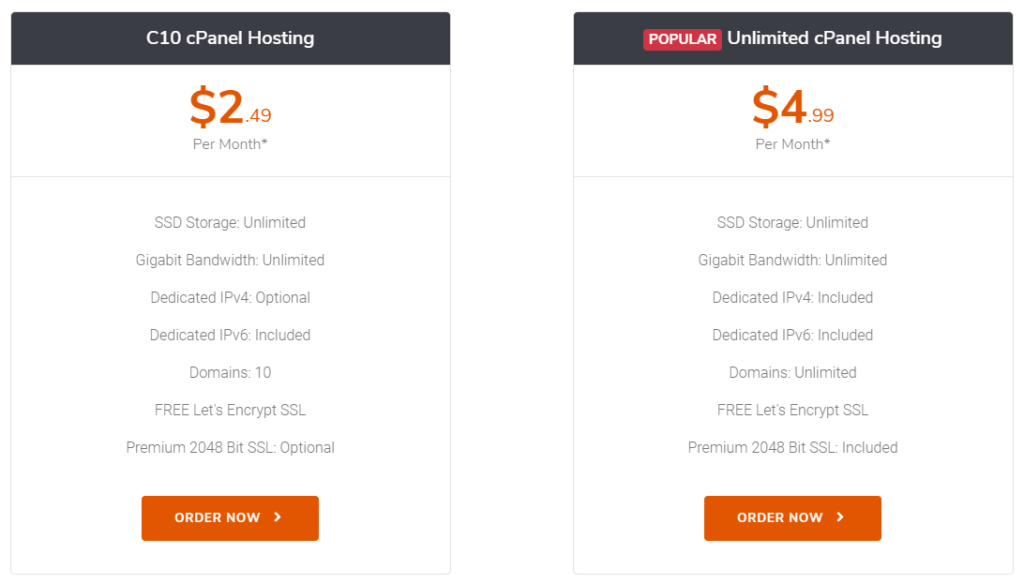This screenshot has height=584, width=1024.
Task: Click Gigabit Bandwidth: Unlimited in Unlimited plan
Action: click(x=792, y=260)
